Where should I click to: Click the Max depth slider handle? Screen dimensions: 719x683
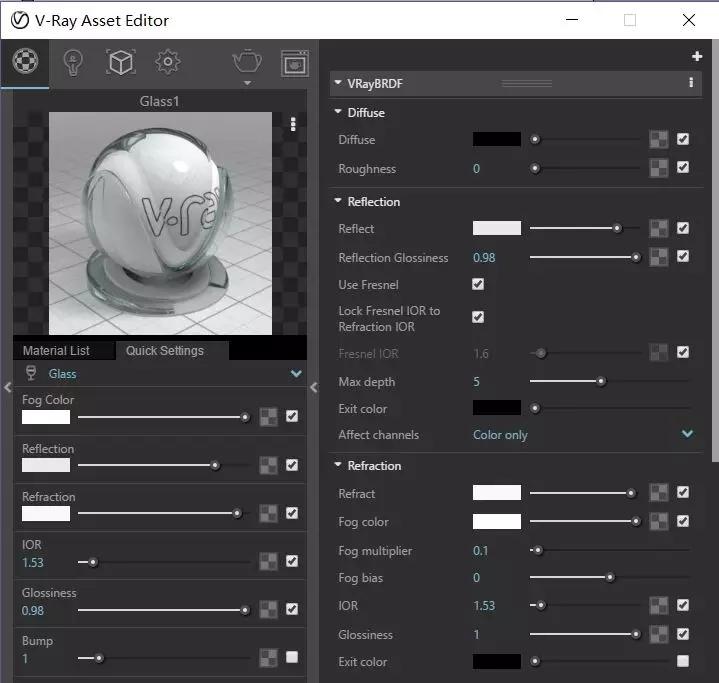tap(601, 381)
